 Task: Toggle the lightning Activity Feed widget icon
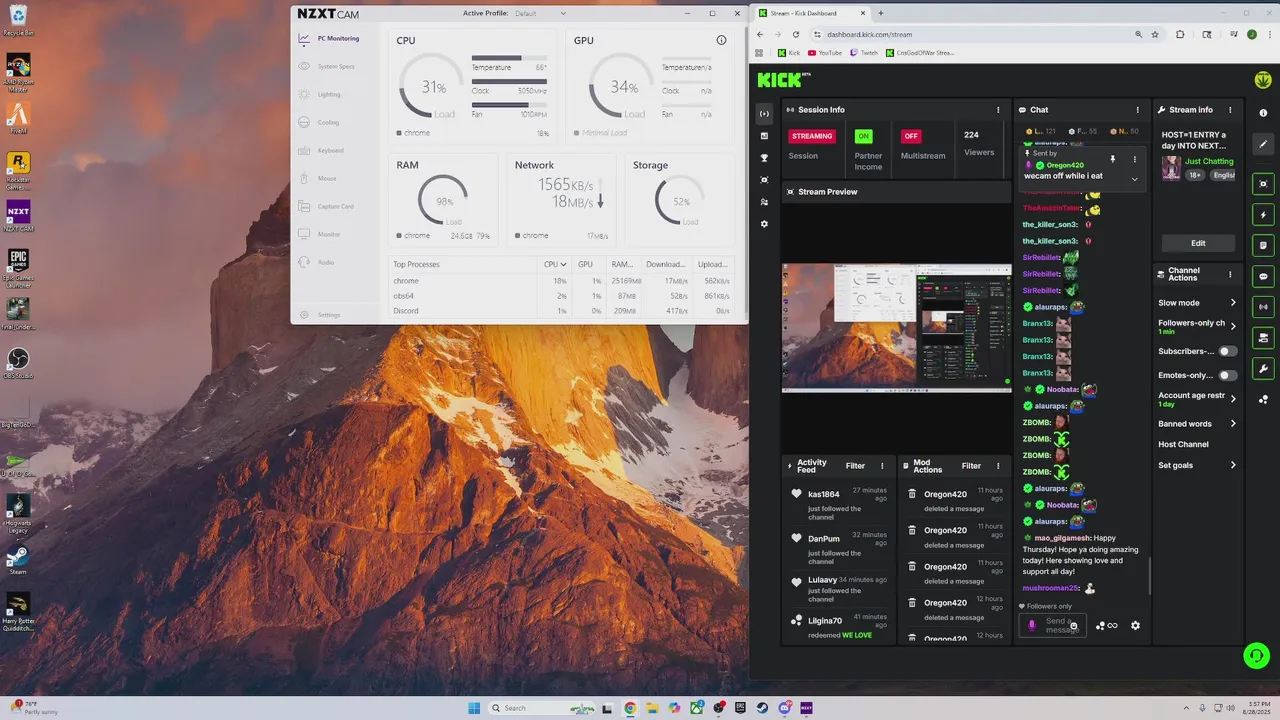pyautogui.click(x=1263, y=215)
